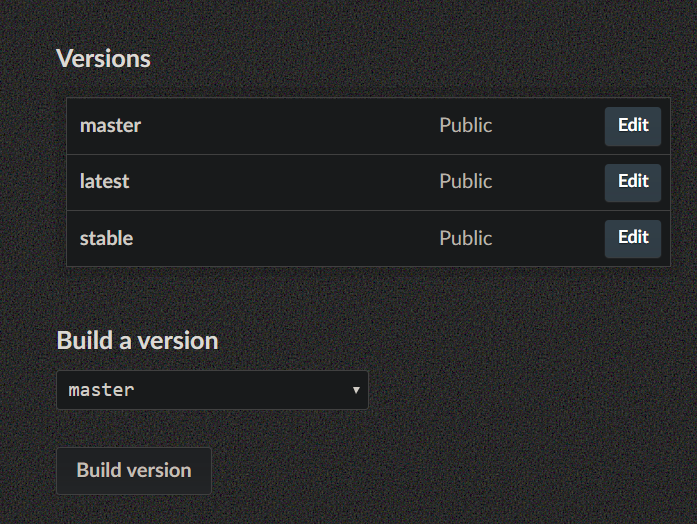The width and height of the screenshot is (697, 524).
Task: Select the stable row in versions table
Action: click(x=369, y=239)
